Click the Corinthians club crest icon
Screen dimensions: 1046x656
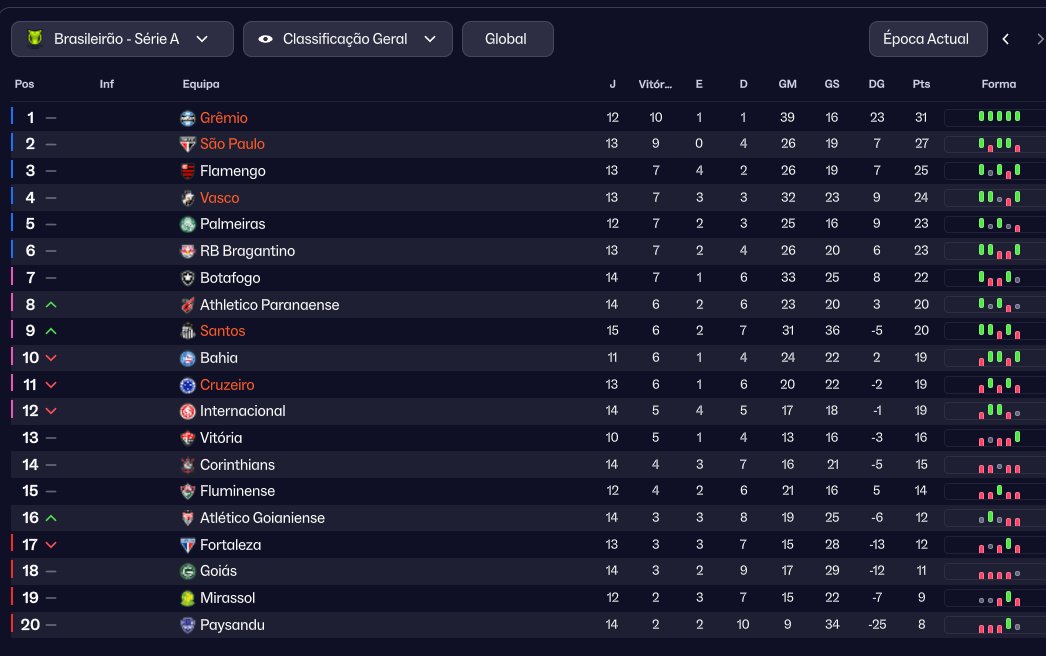[187, 465]
